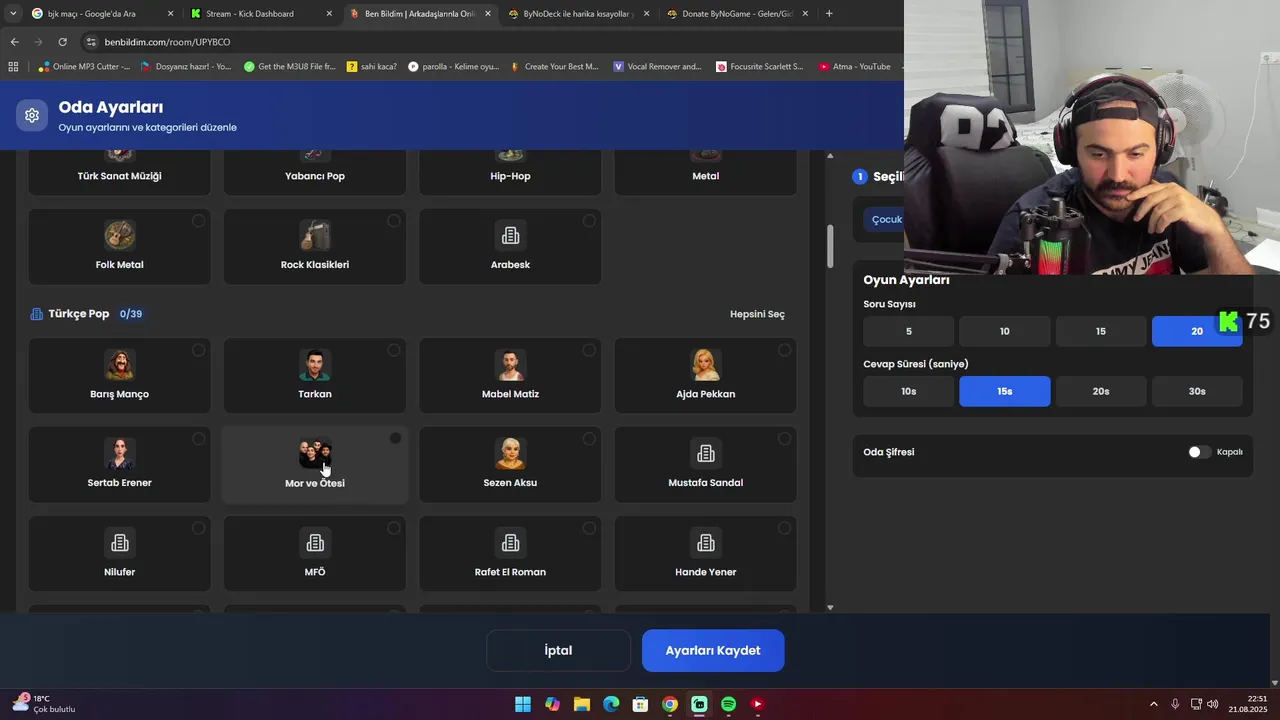Open Microsoft Edge from the taskbar
1280x720 pixels.
click(611, 704)
